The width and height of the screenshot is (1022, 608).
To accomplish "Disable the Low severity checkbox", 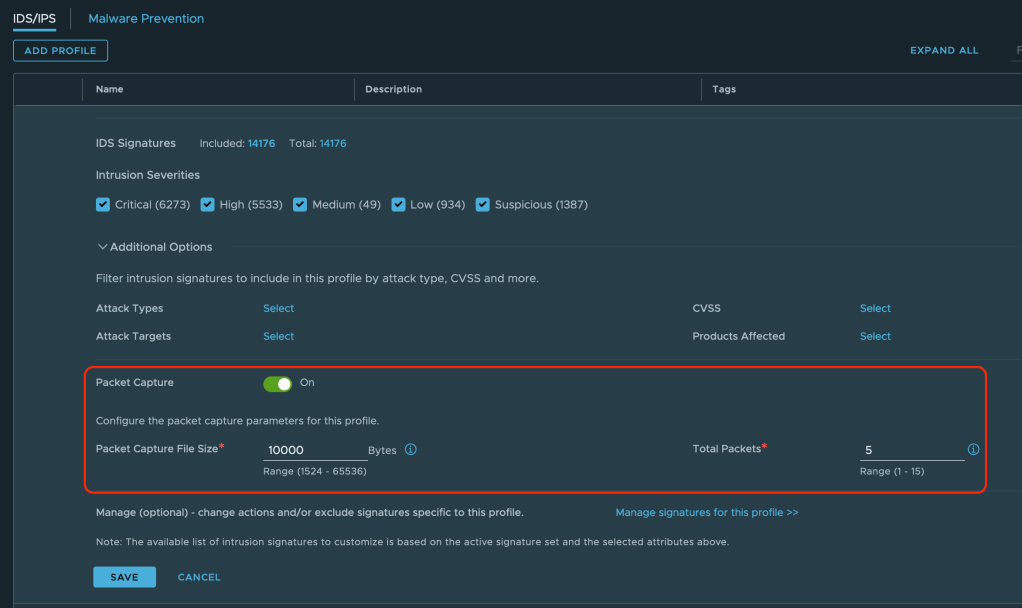I will 398,205.
